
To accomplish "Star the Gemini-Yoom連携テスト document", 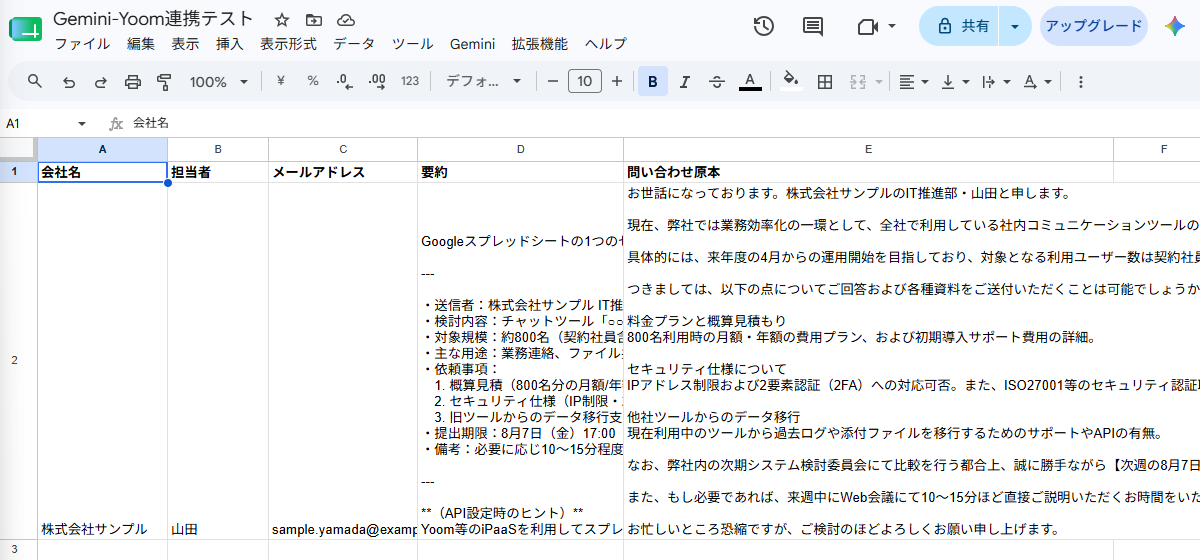I will coord(282,20).
